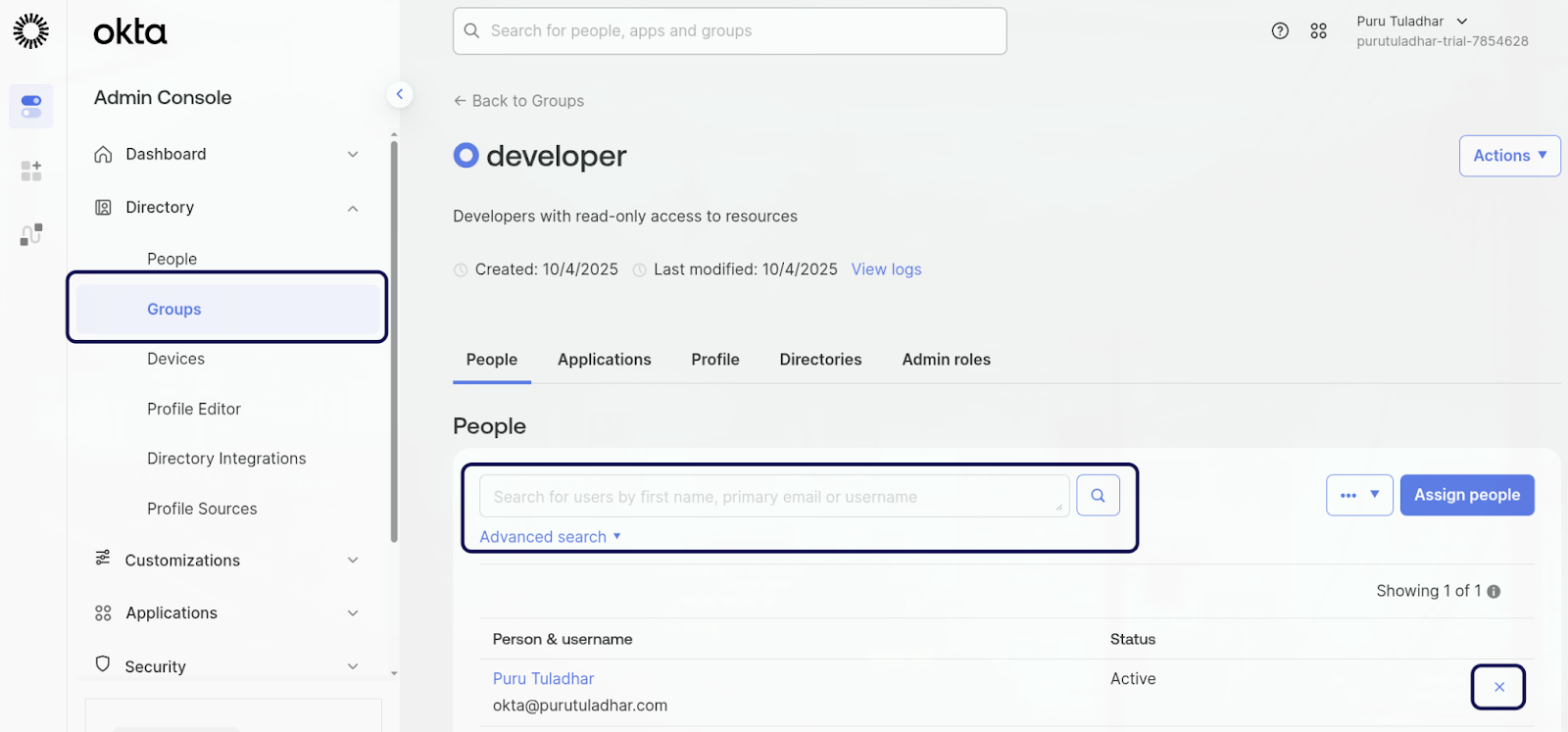Open the workflows icon in left rail
This screenshot has width=1568, height=732.
pos(31,234)
